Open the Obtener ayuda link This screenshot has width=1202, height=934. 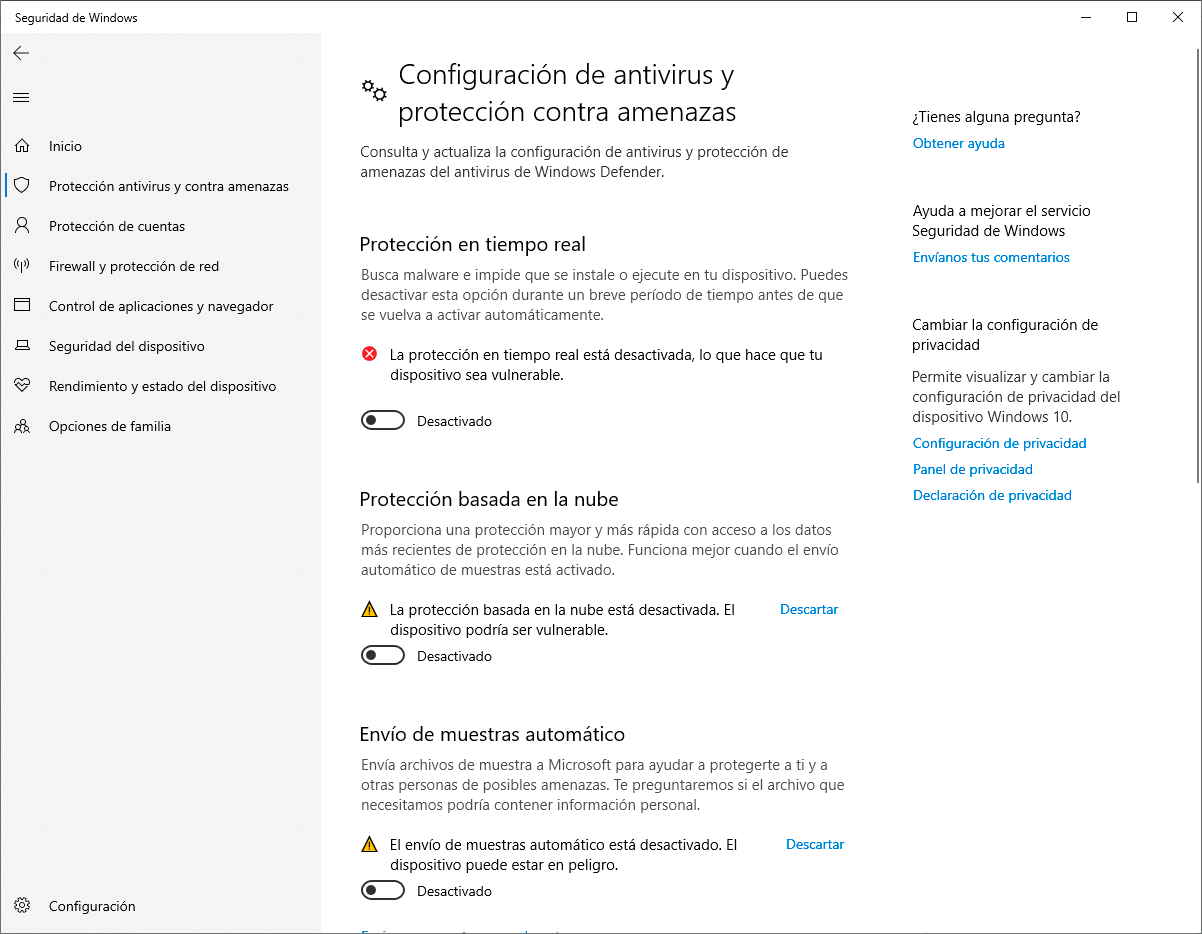click(x=958, y=143)
